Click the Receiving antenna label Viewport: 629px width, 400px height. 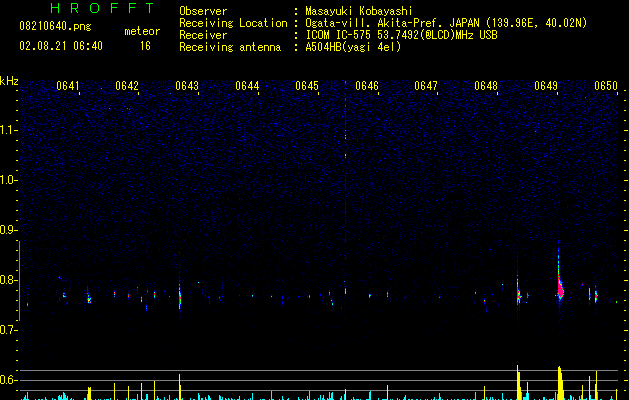click(x=230, y=47)
